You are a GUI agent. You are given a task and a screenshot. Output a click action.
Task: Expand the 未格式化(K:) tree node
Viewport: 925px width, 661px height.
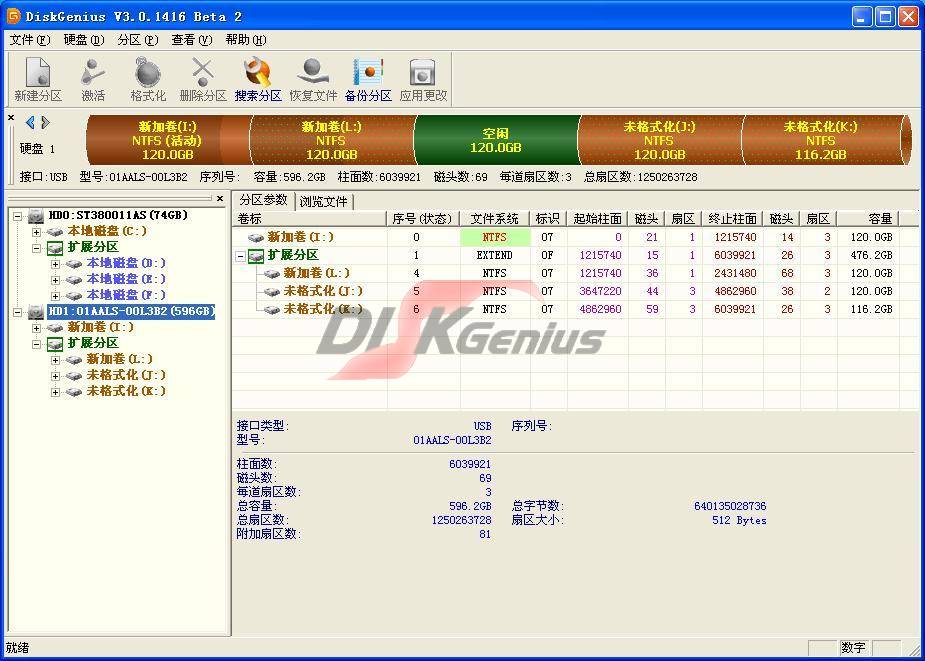55,391
